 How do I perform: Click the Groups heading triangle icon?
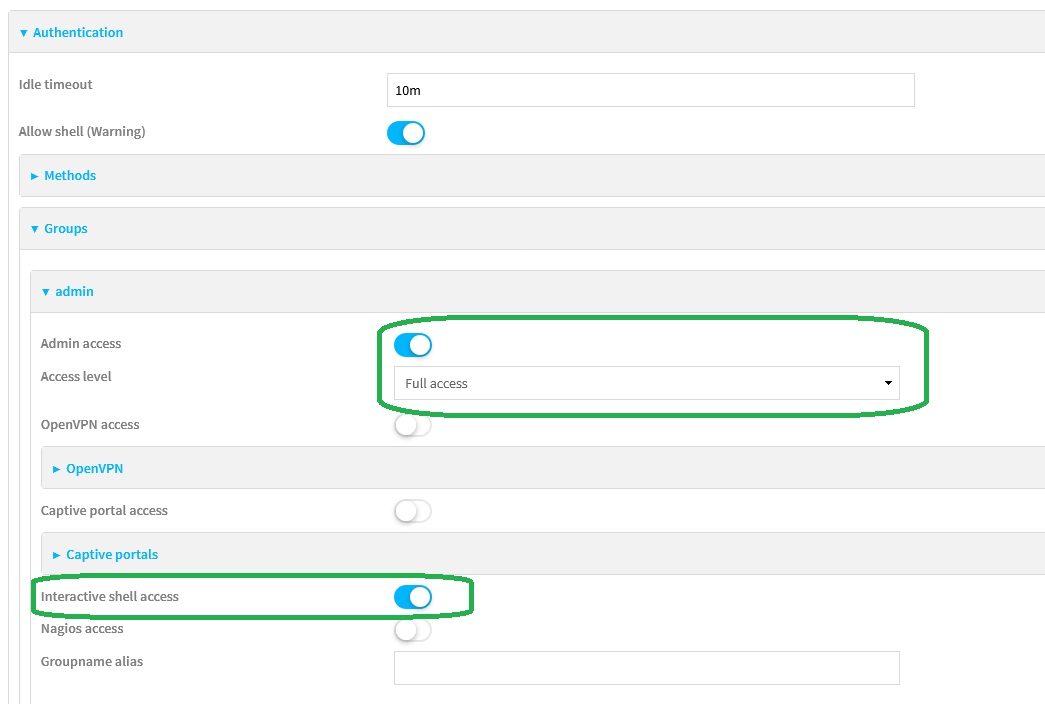pyautogui.click(x=35, y=229)
